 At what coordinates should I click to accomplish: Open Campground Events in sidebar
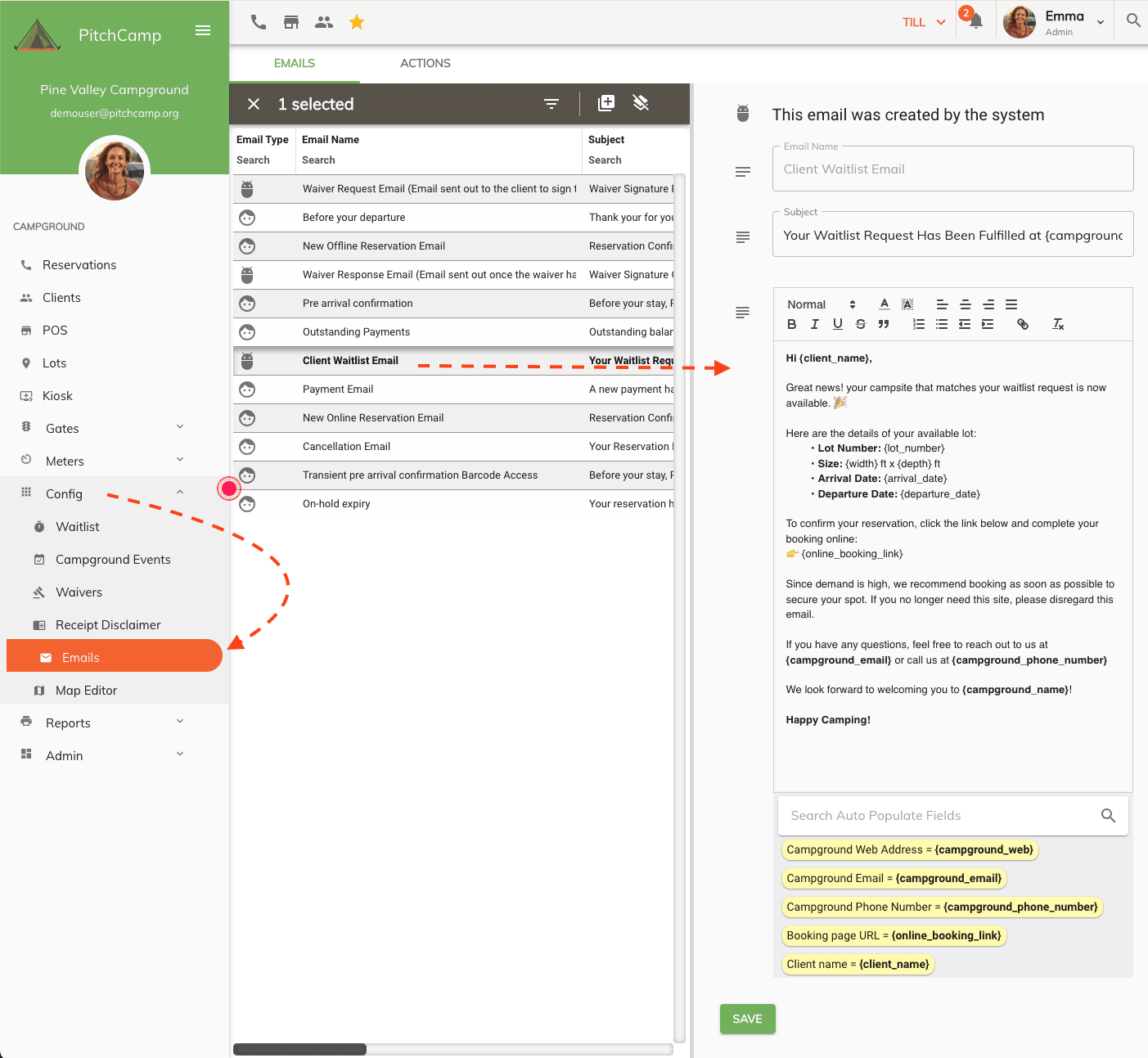tap(115, 559)
